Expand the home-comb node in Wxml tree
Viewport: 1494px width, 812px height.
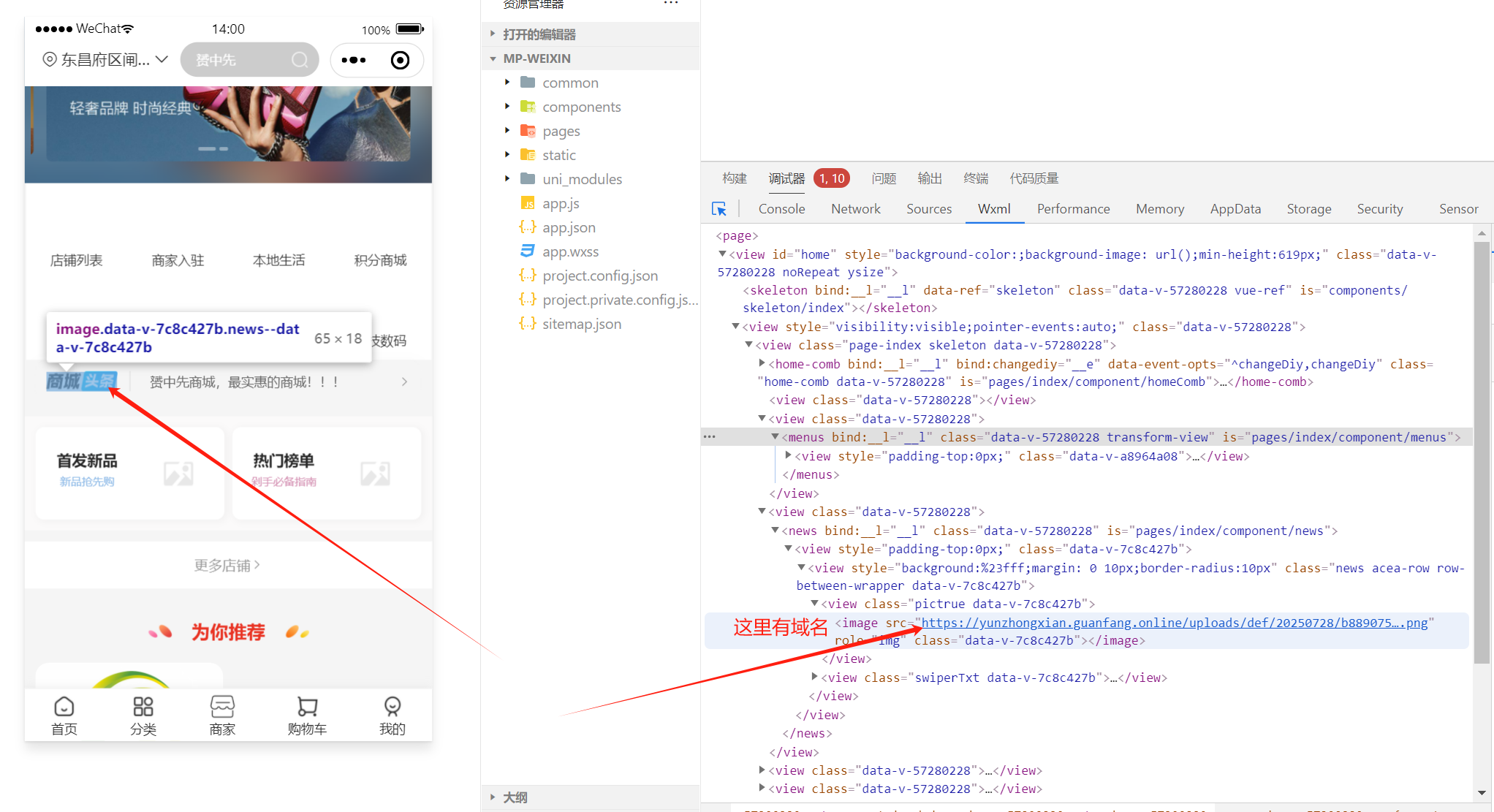[762, 363]
